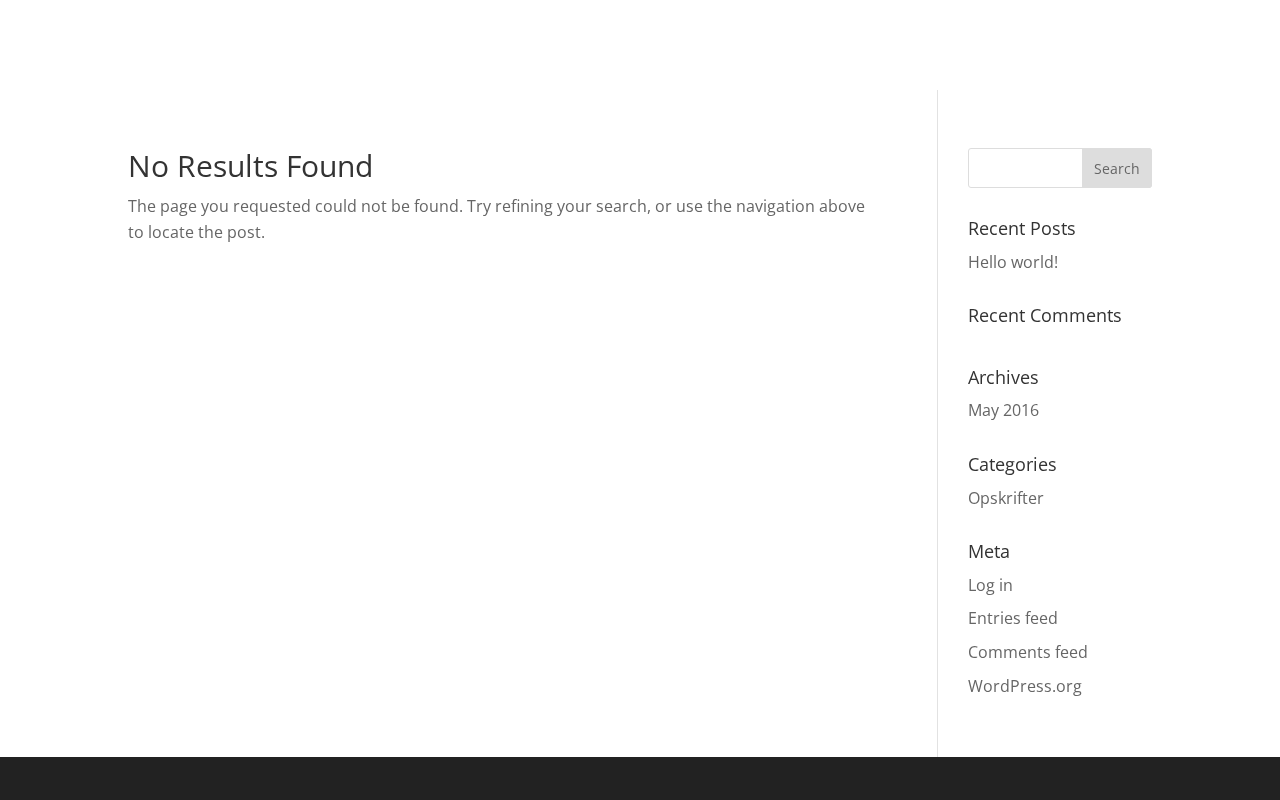This screenshot has width=1280, height=800.
Task: Open the Hello world! recent post
Action: (x=1012, y=262)
